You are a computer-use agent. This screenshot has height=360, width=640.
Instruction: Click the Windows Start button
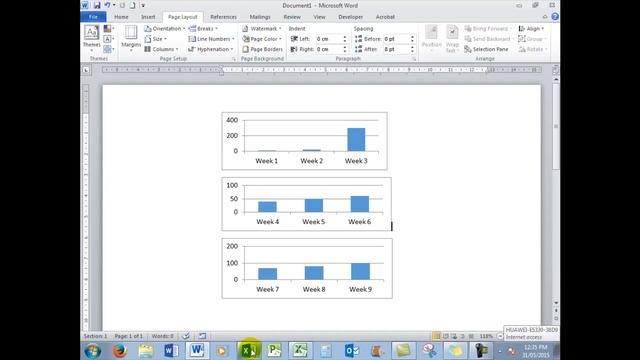(x=93, y=351)
